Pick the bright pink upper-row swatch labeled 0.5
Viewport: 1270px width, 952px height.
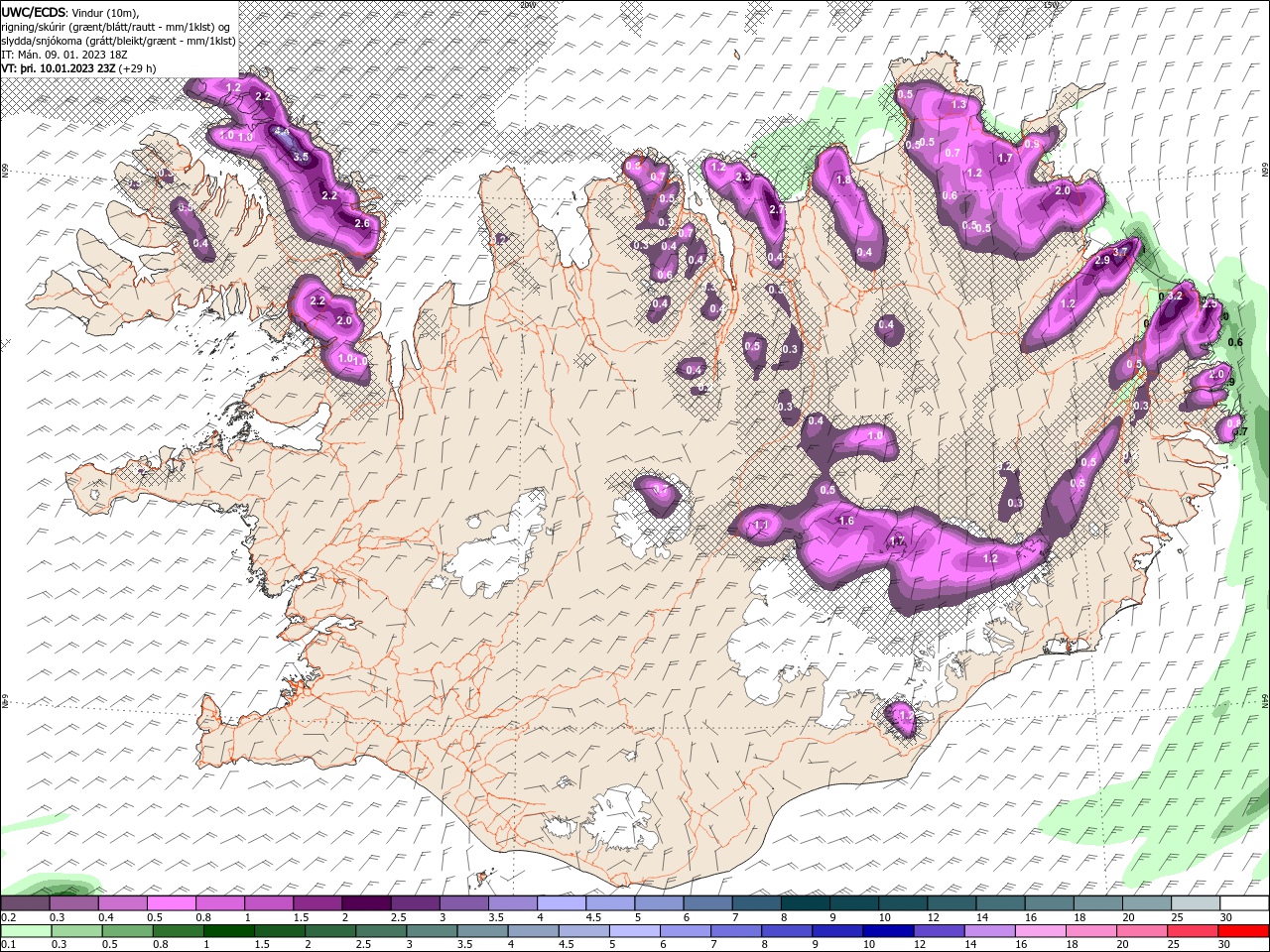tap(172, 903)
